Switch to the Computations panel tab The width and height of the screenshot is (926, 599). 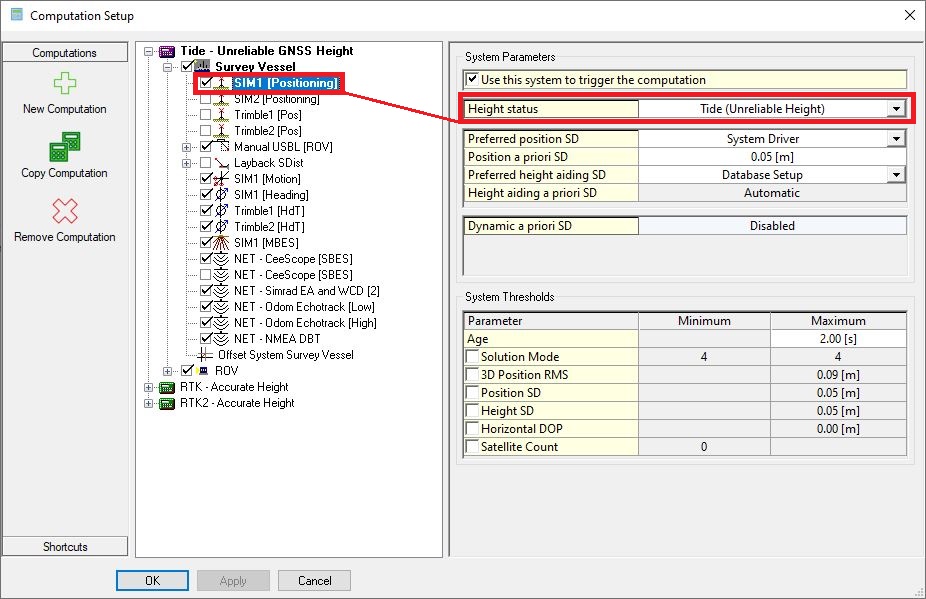[x=65, y=53]
